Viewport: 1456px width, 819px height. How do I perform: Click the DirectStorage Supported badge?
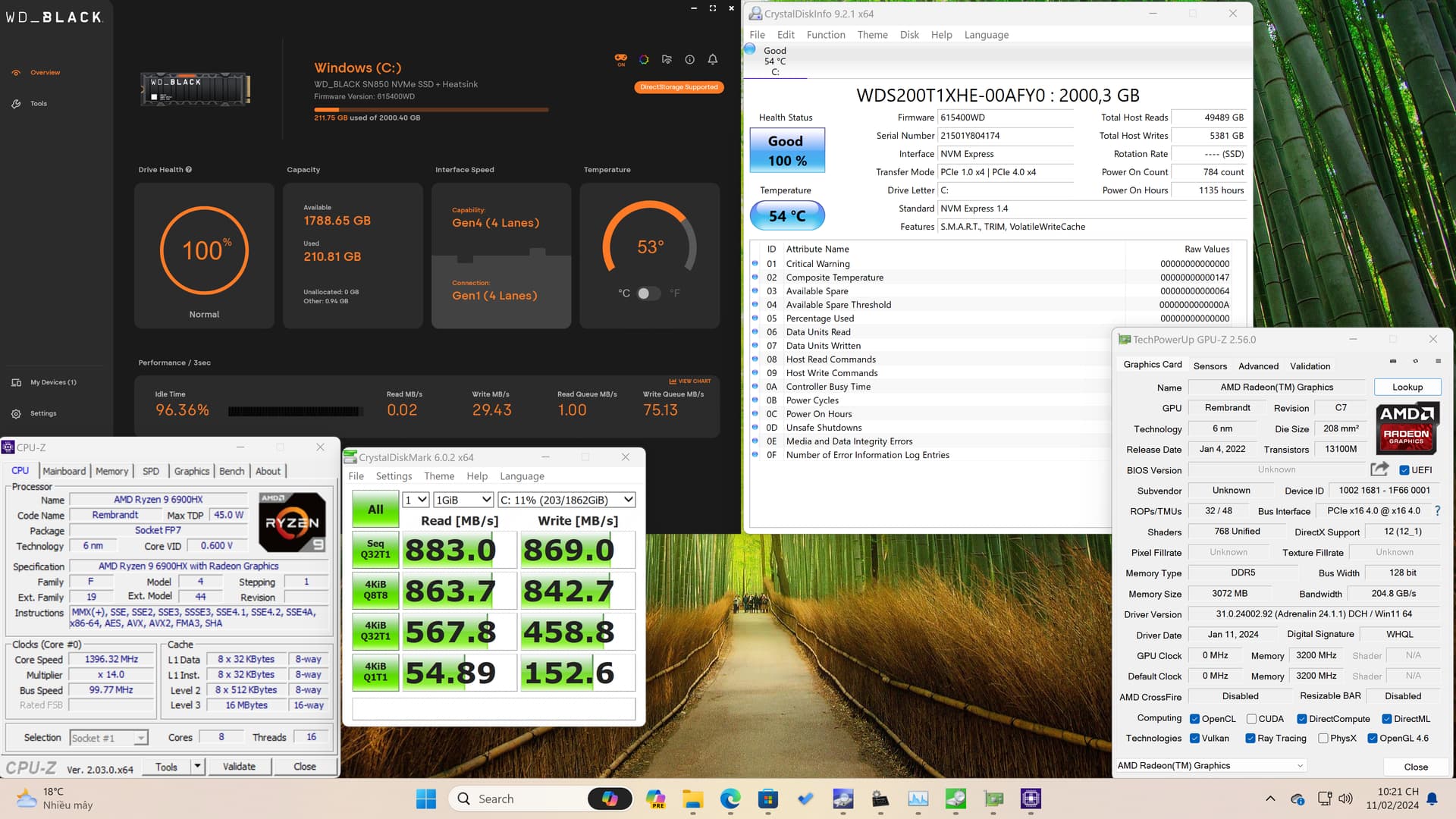tap(679, 87)
